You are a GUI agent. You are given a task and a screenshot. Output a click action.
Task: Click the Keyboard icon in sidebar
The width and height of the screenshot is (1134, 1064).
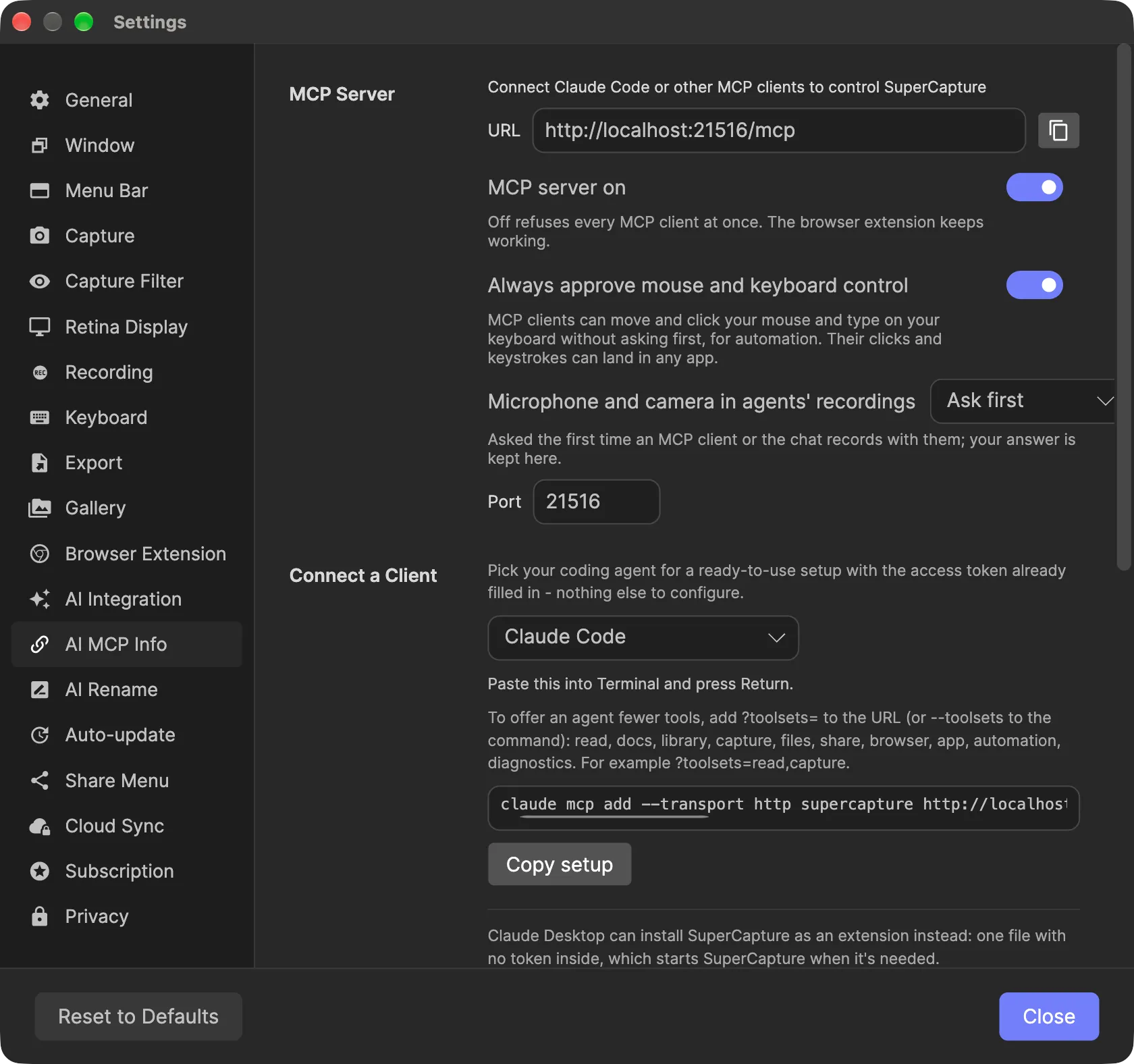tap(40, 417)
